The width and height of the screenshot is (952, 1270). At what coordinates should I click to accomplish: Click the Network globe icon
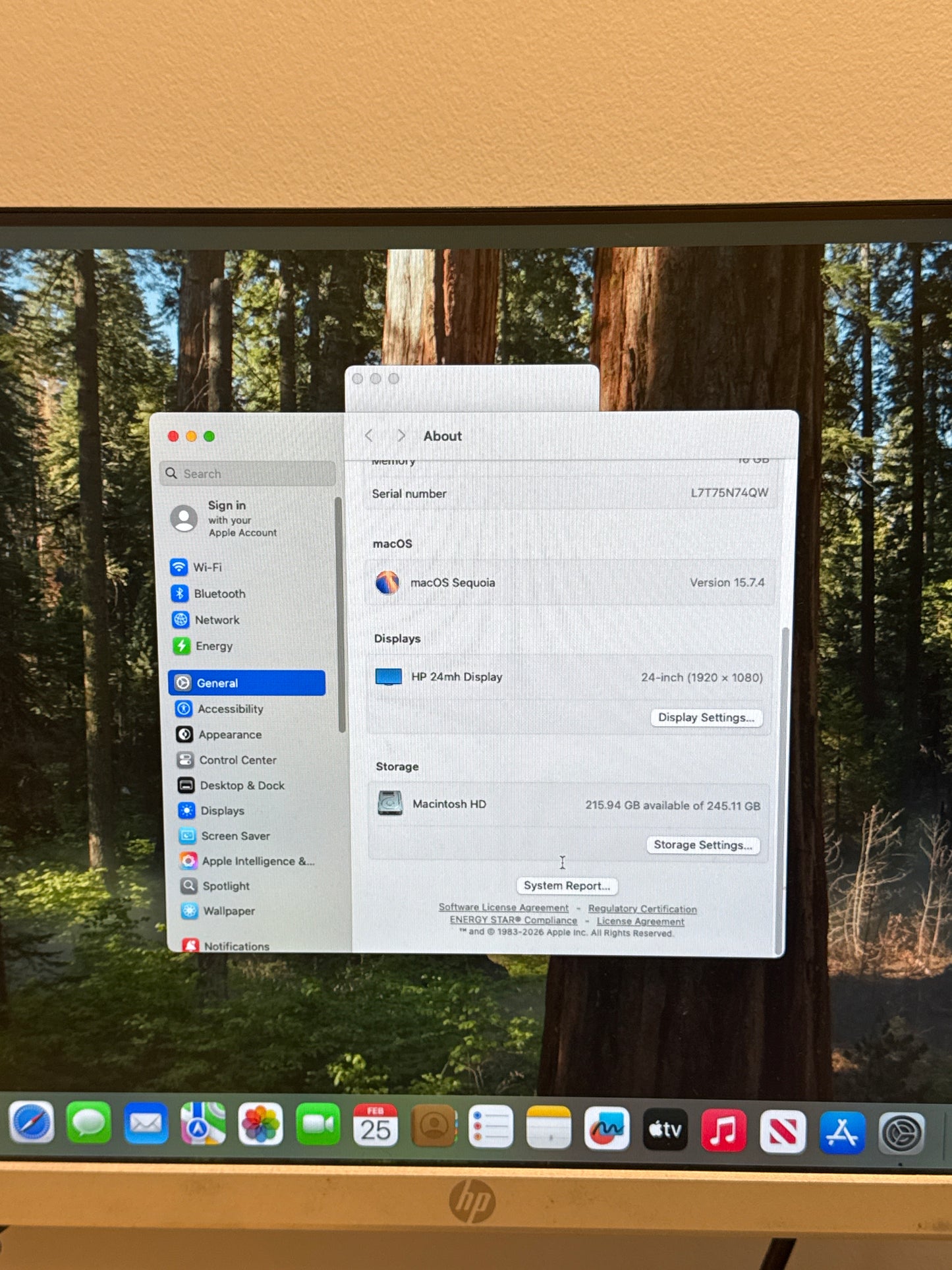point(181,620)
